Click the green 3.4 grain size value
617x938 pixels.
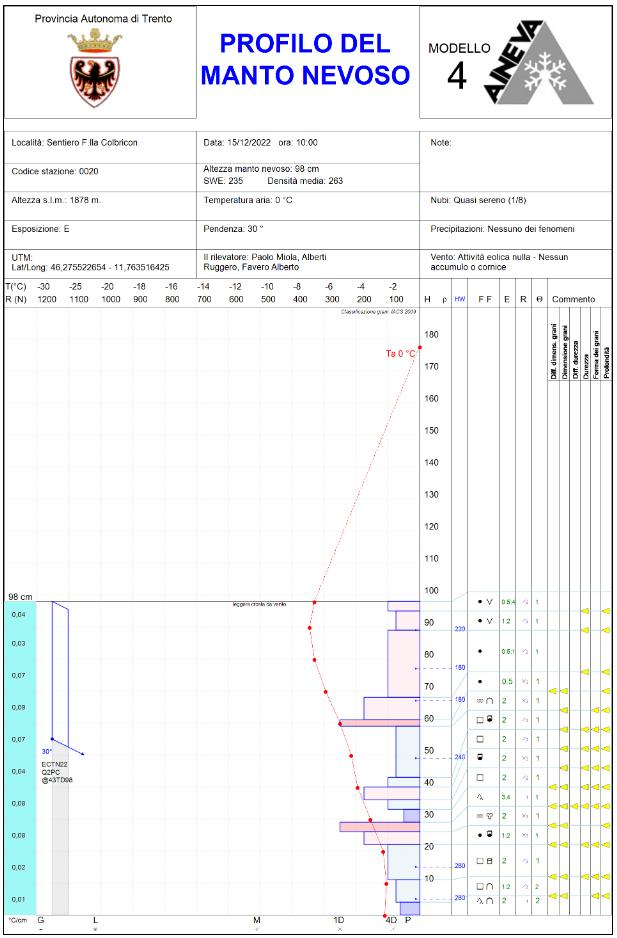point(506,797)
